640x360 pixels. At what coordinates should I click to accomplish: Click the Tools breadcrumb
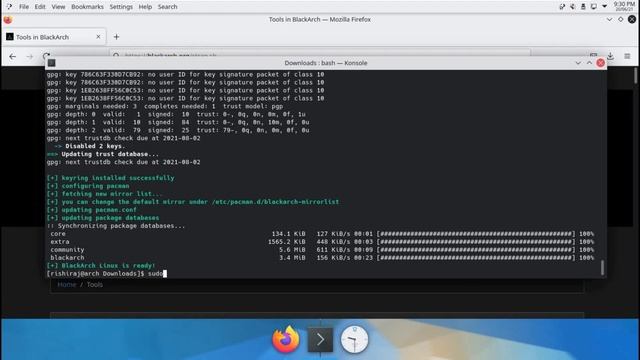[95, 284]
